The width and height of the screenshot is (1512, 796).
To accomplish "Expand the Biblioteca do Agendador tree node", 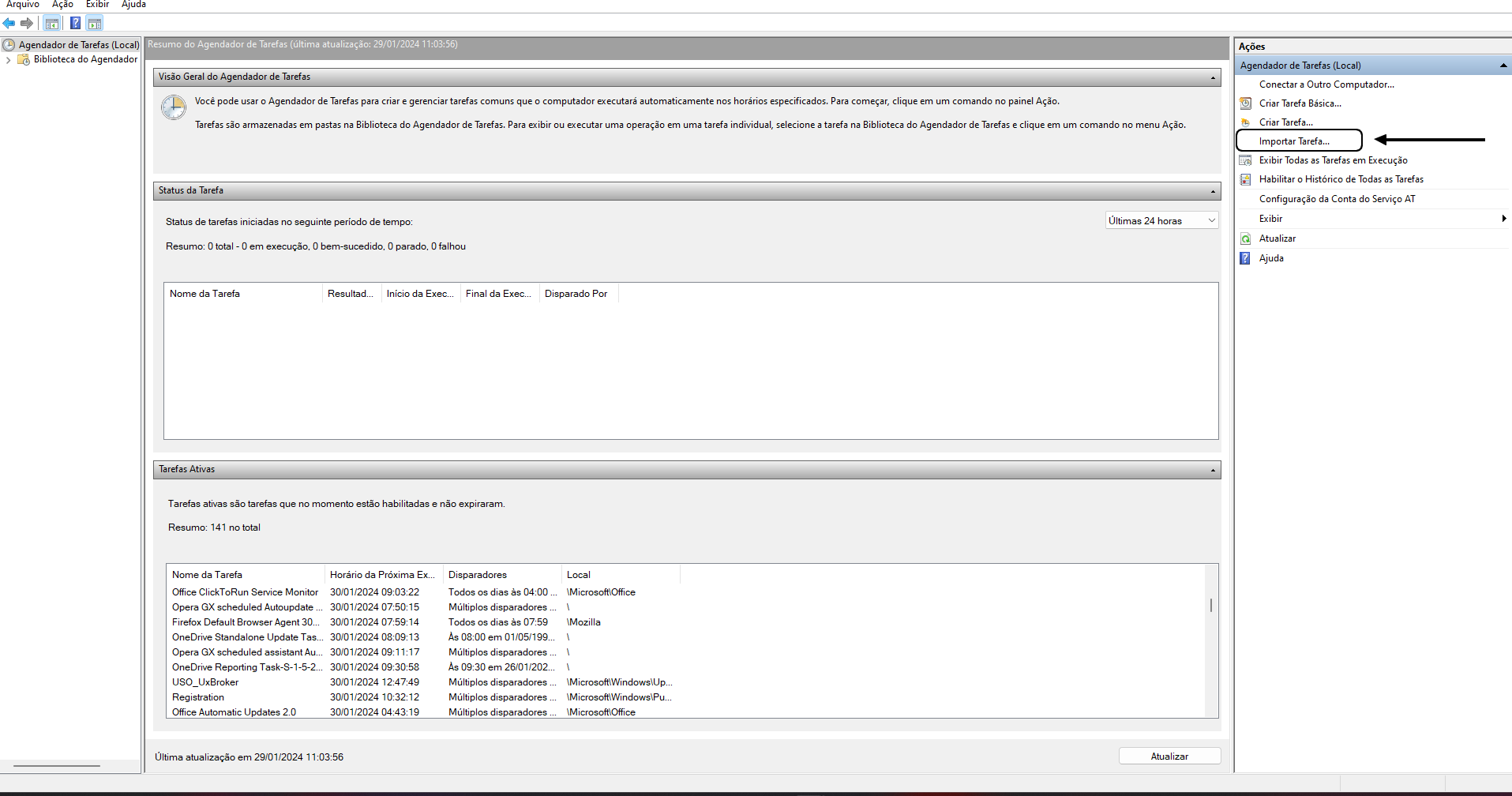I will [x=9, y=60].
